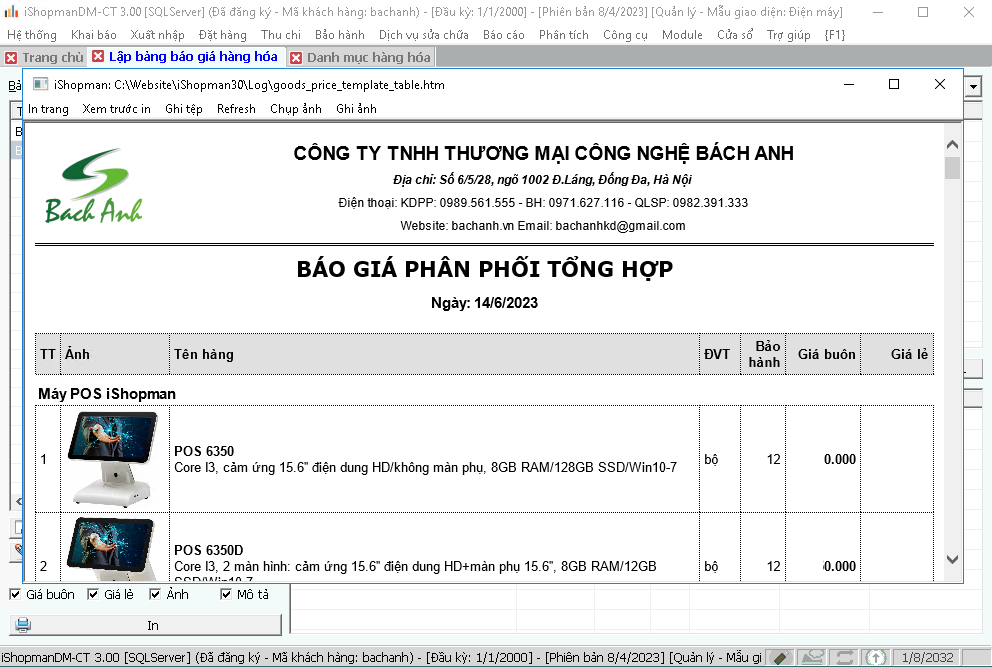Image resolution: width=992 pixels, height=667 pixels.
Task: Open the Module menu
Action: (x=682, y=35)
